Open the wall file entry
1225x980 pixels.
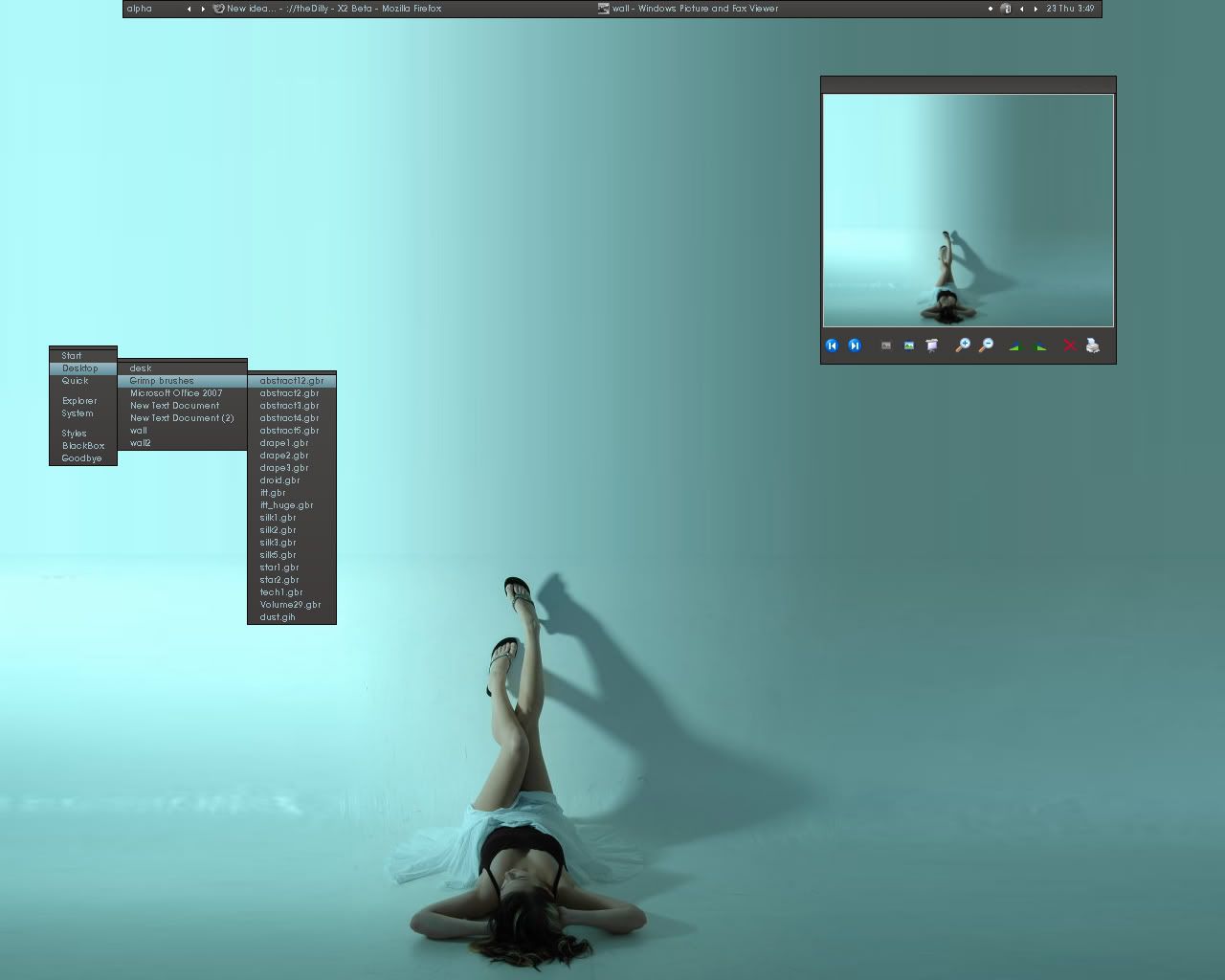182,431
